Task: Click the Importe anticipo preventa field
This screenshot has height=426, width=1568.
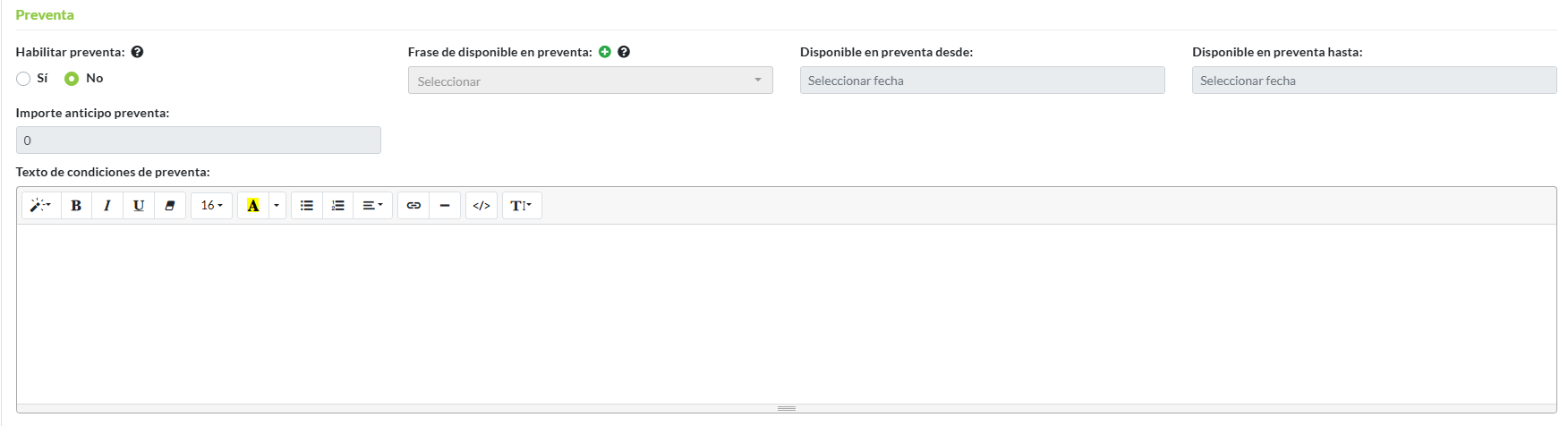Action: 199,141
